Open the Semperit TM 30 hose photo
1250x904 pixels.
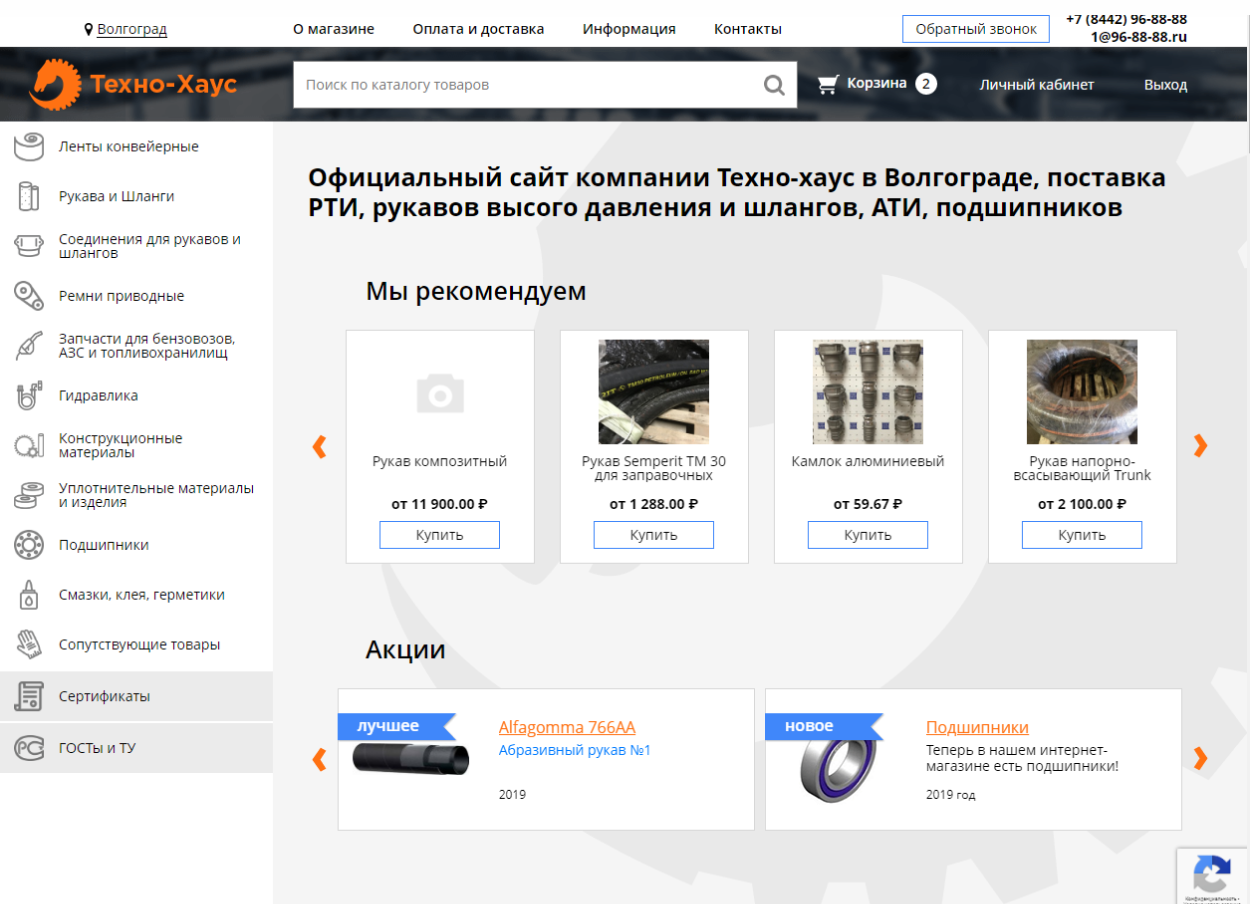point(654,392)
